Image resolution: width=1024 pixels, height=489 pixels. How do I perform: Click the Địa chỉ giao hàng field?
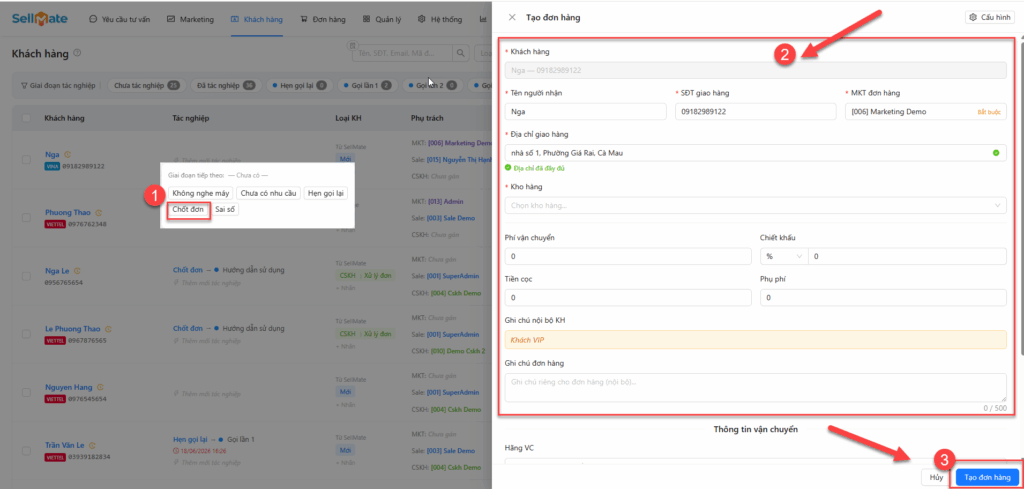pyautogui.click(x=756, y=153)
